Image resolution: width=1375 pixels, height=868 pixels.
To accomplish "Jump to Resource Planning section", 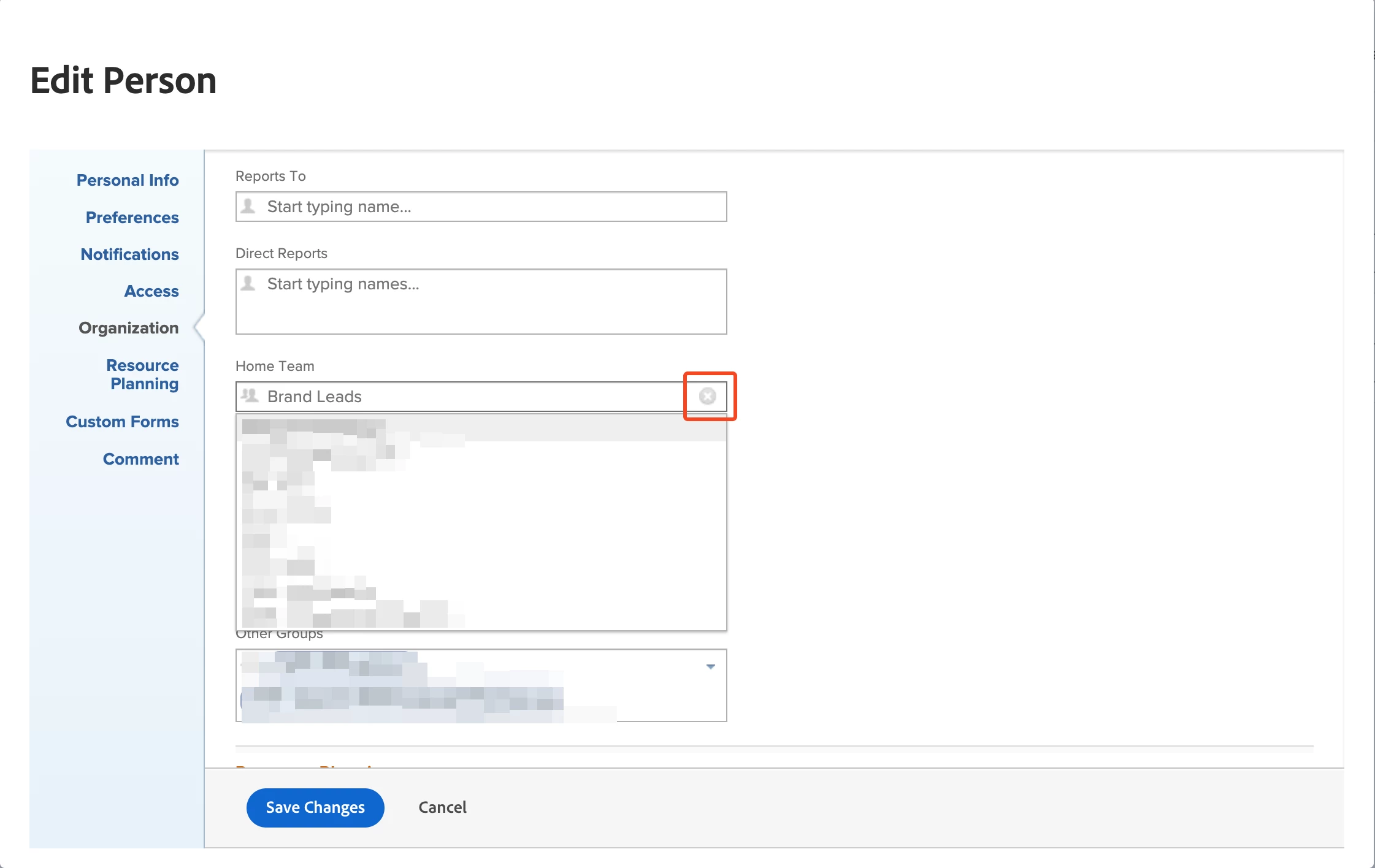I will click(x=143, y=375).
